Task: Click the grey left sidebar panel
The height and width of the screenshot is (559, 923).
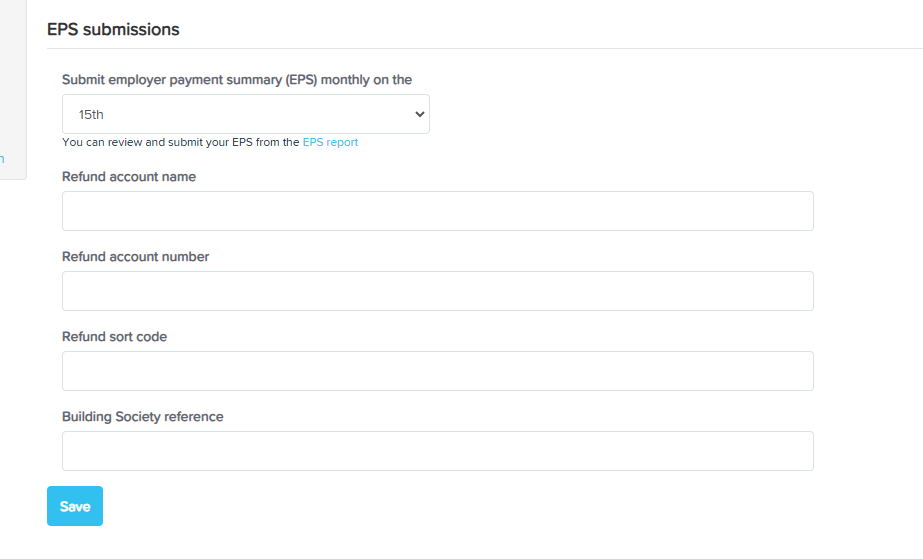Action: (13, 88)
